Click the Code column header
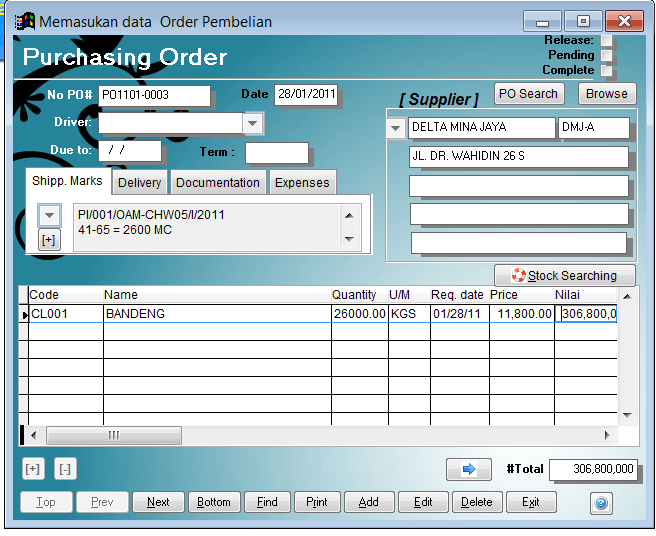The height and width of the screenshot is (536, 656). pos(66,295)
